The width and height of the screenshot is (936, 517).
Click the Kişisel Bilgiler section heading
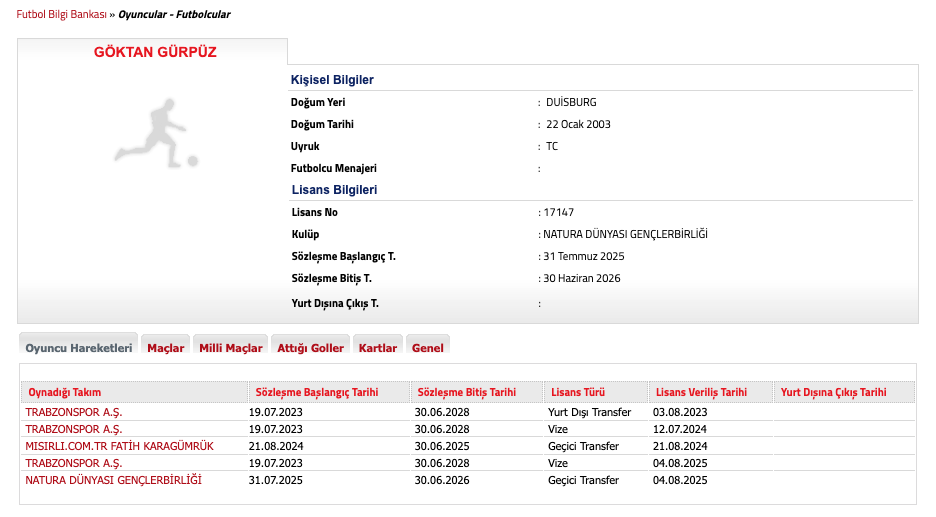332,80
